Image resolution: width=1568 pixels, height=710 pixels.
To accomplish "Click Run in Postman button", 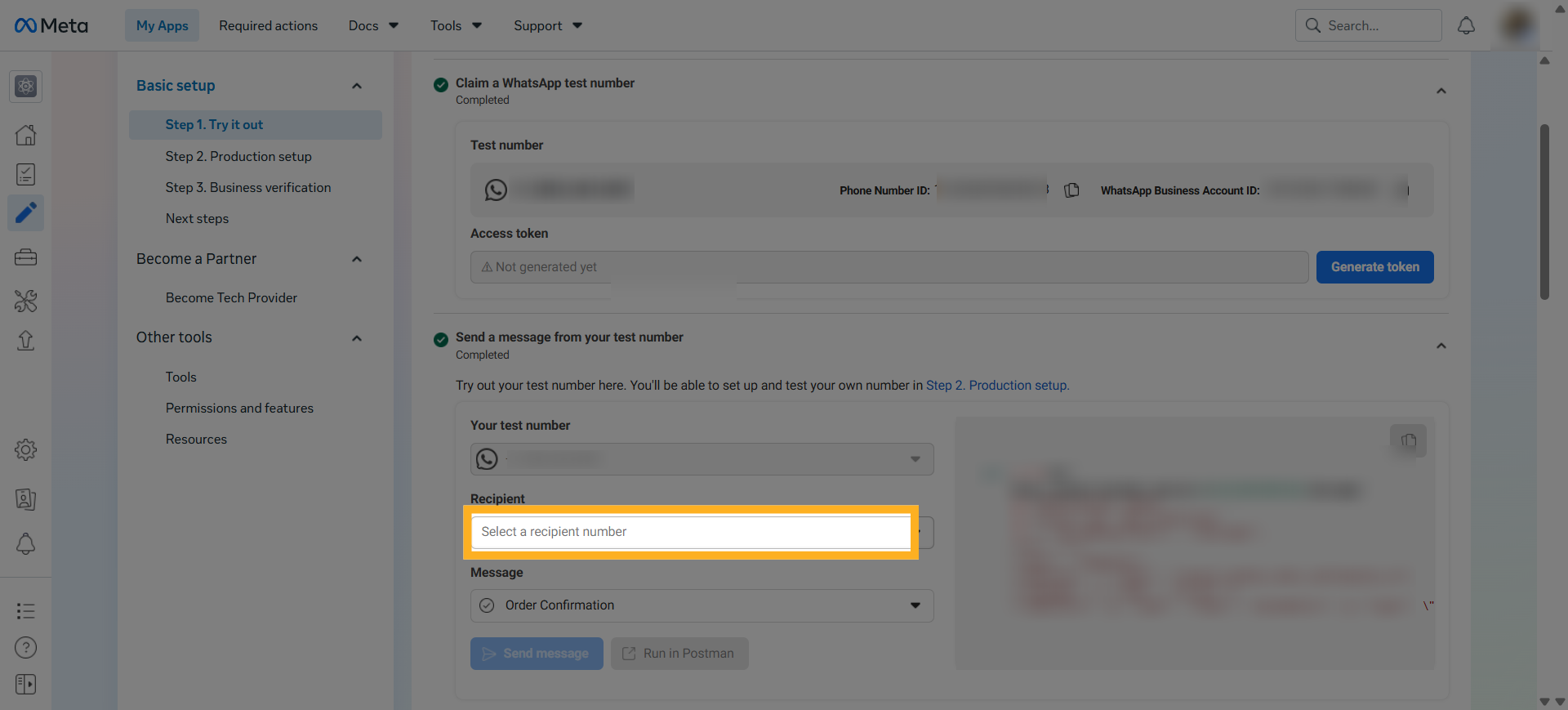I will click(x=679, y=654).
